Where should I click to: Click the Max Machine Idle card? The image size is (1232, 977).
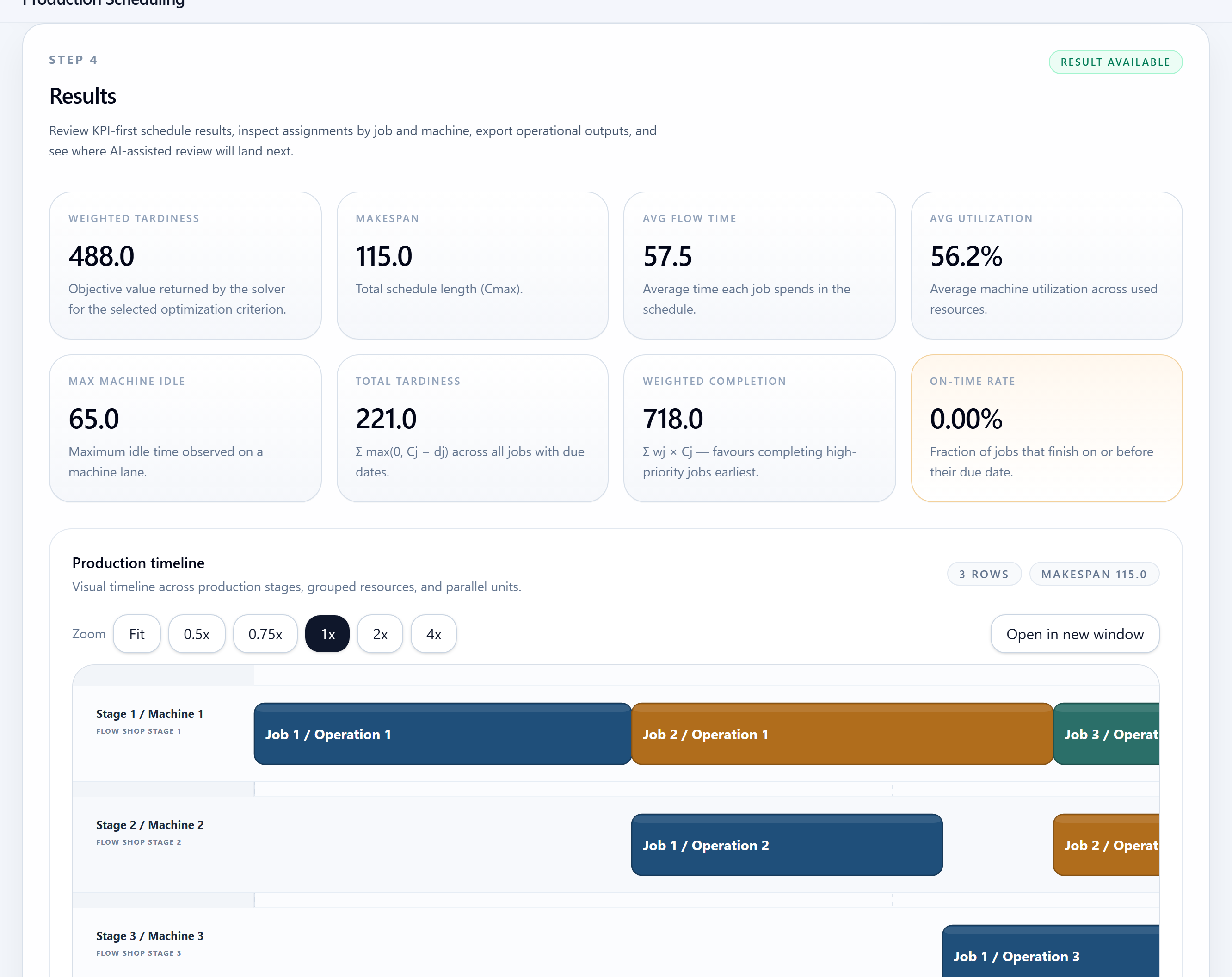point(185,429)
